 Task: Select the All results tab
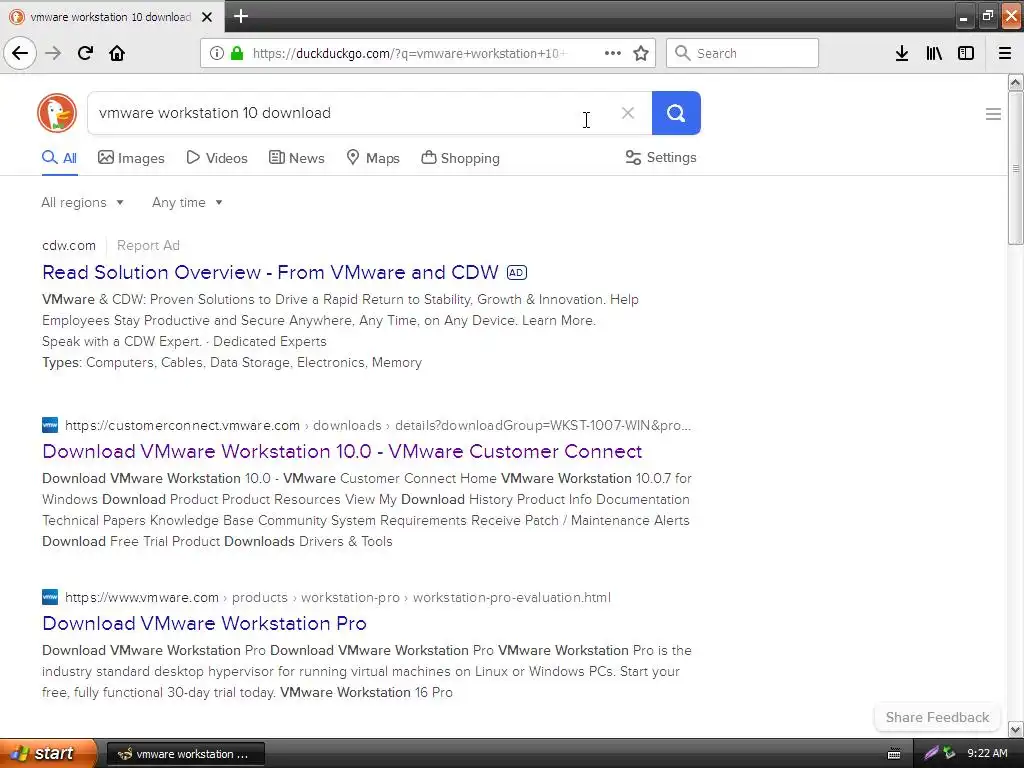pos(59,158)
